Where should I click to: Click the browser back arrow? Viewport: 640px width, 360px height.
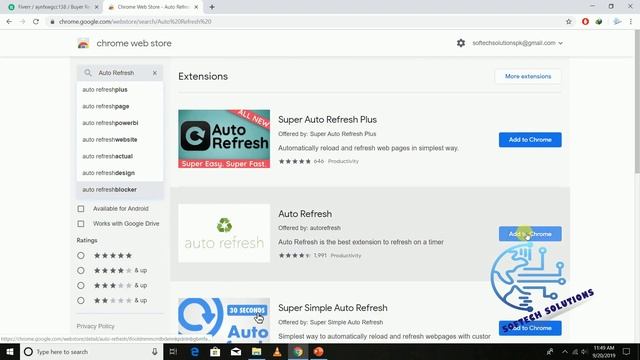tap(9, 22)
